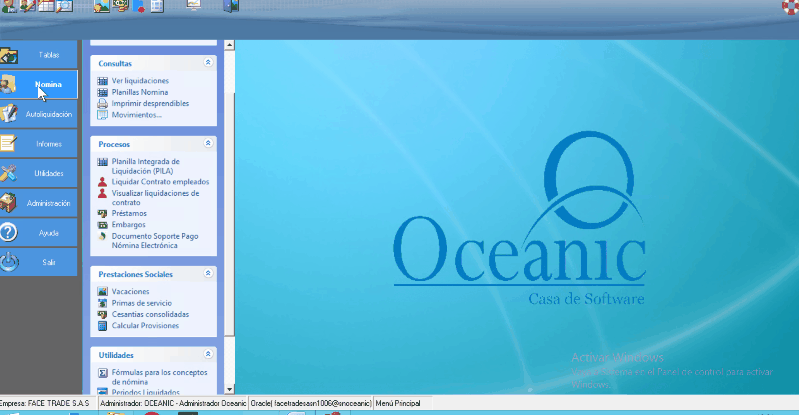Collapse the Consultas panel
This screenshot has height=415, width=799.
pyautogui.click(x=208, y=62)
